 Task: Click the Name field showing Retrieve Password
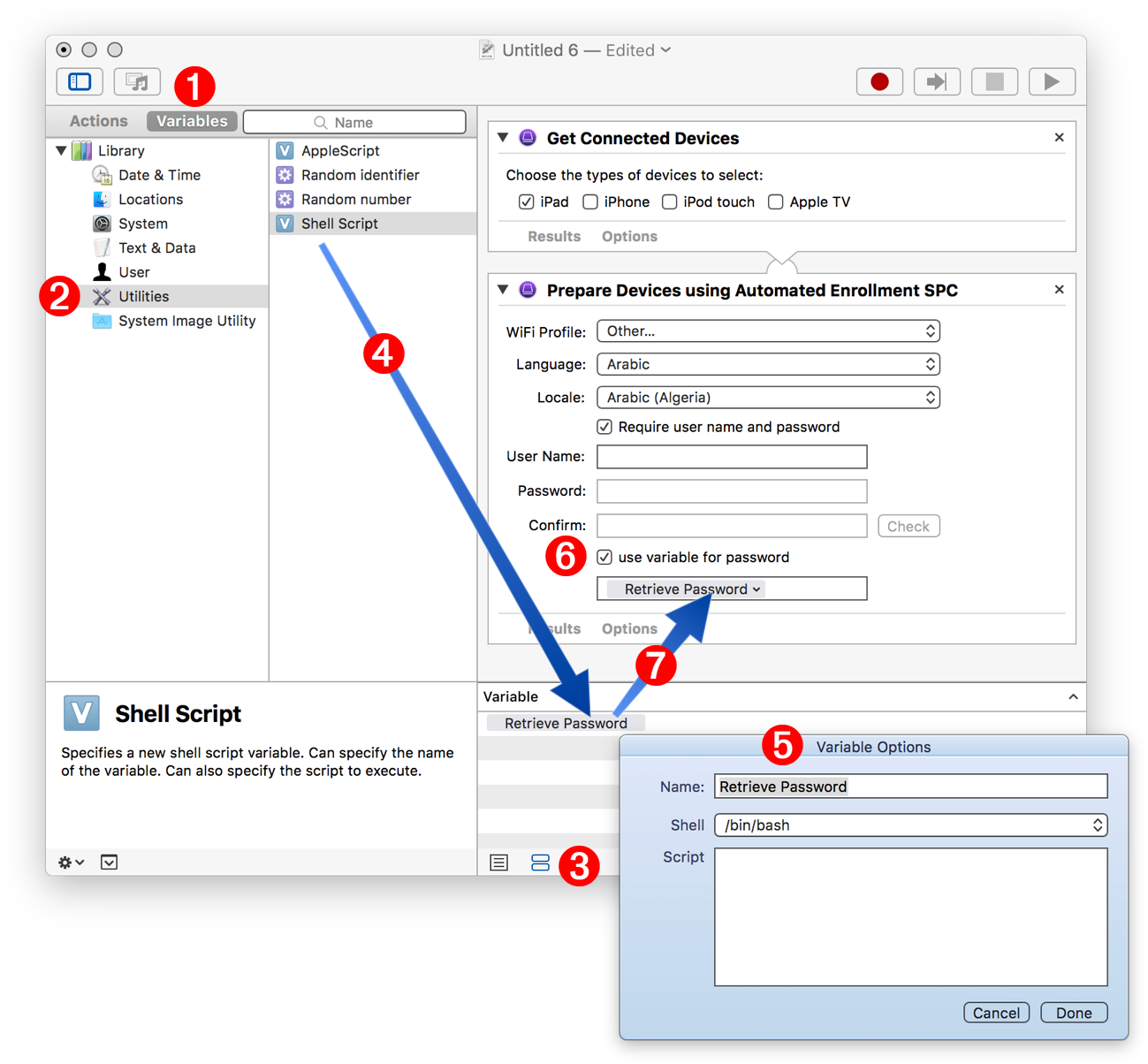pyautogui.click(x=910, y=786)
